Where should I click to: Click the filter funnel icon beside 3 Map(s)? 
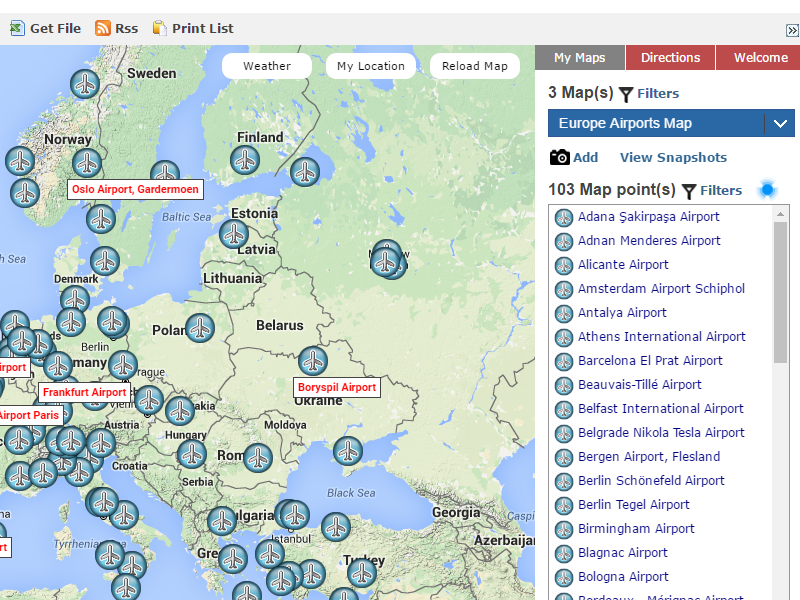(626, 94)
